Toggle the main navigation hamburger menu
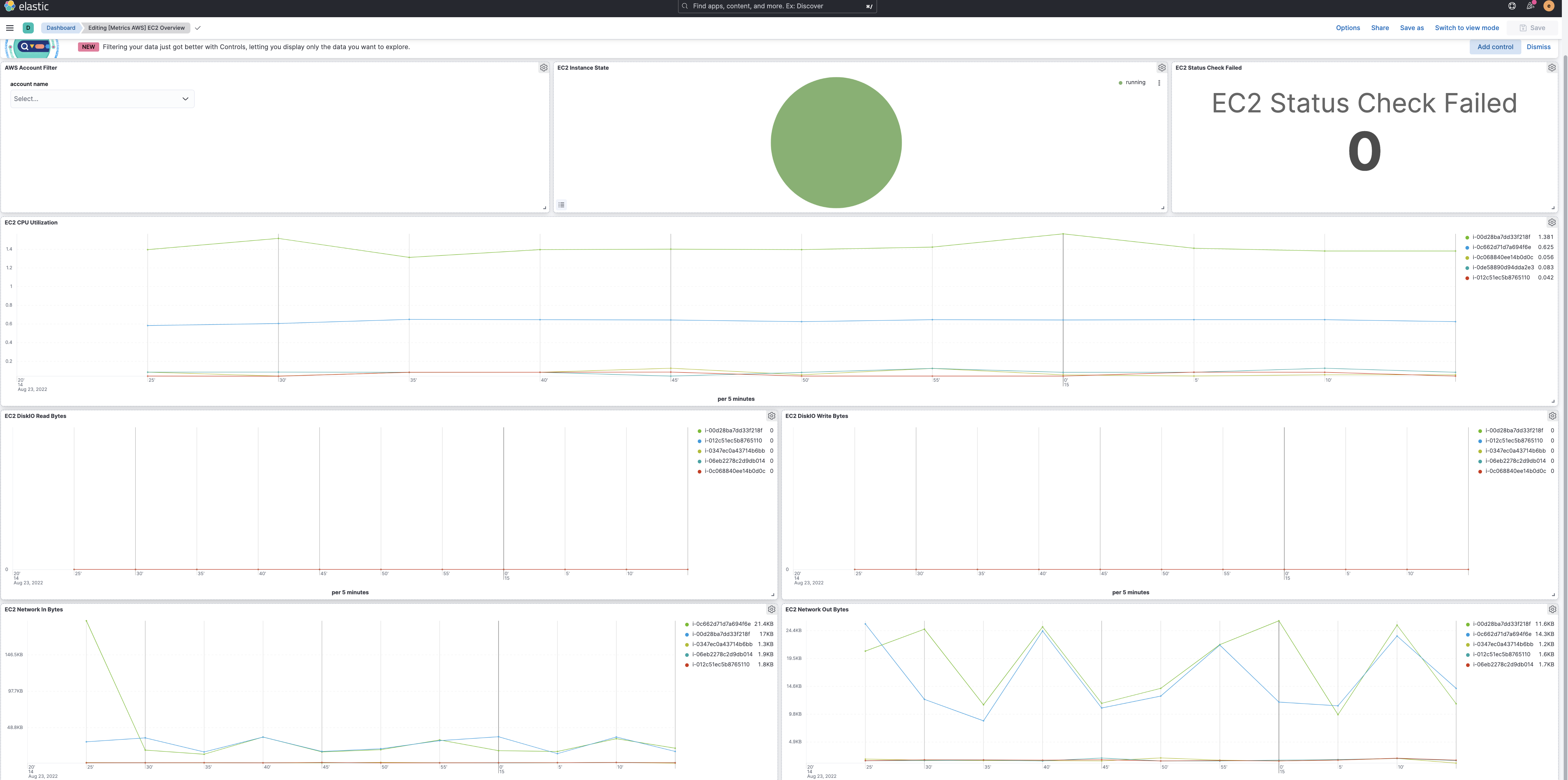The height and width of the screenshot is (780, 1568). pos(10,28)
